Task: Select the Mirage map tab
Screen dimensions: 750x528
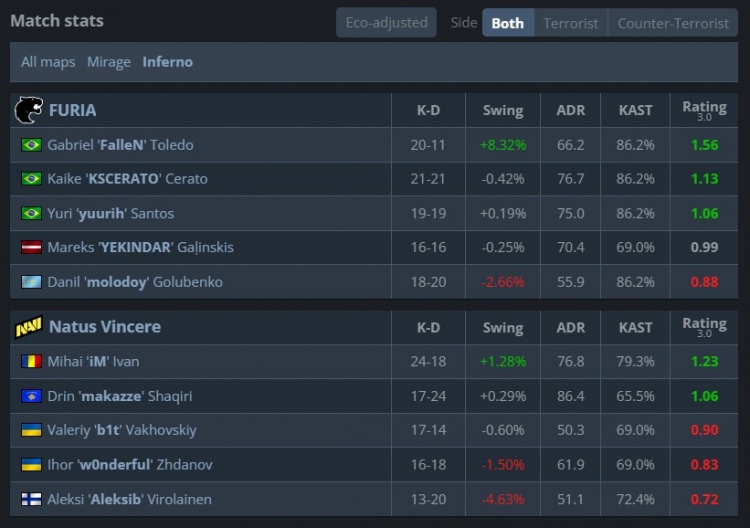Action: pyautogui.click(x=109, y=62)
